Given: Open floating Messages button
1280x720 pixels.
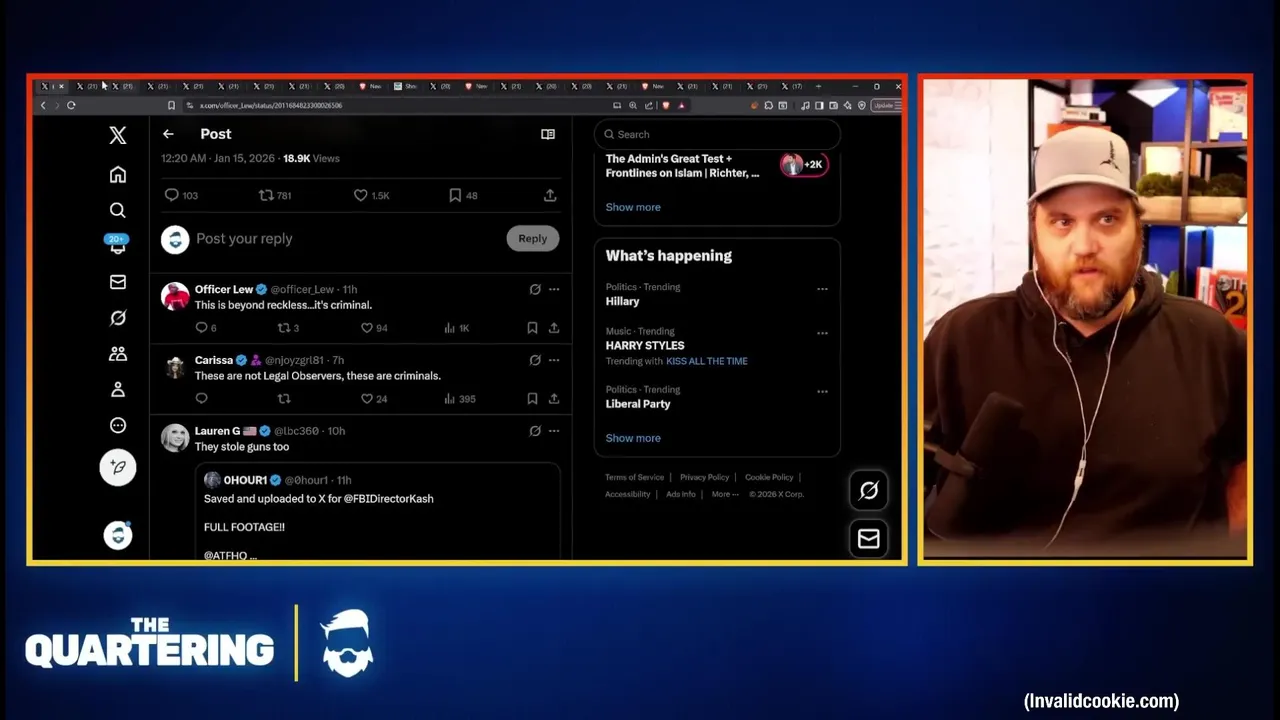Looking at the screenshot, I should (x=869, y=539).
